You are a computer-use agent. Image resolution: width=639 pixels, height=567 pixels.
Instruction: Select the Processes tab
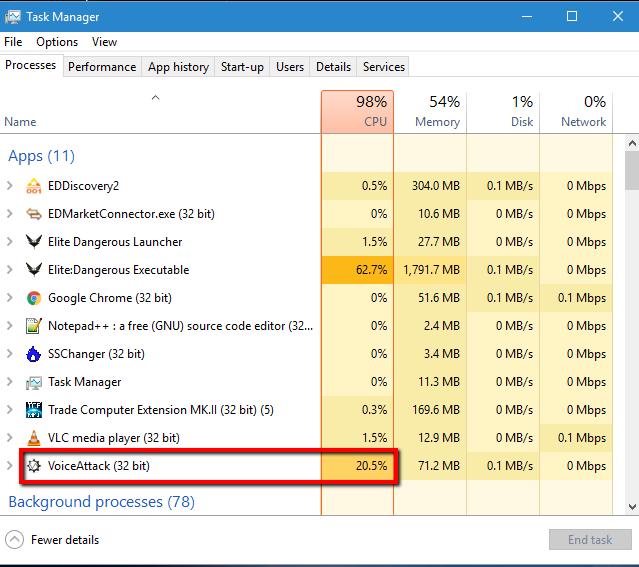pyautogui.click(x=31, y=65)
